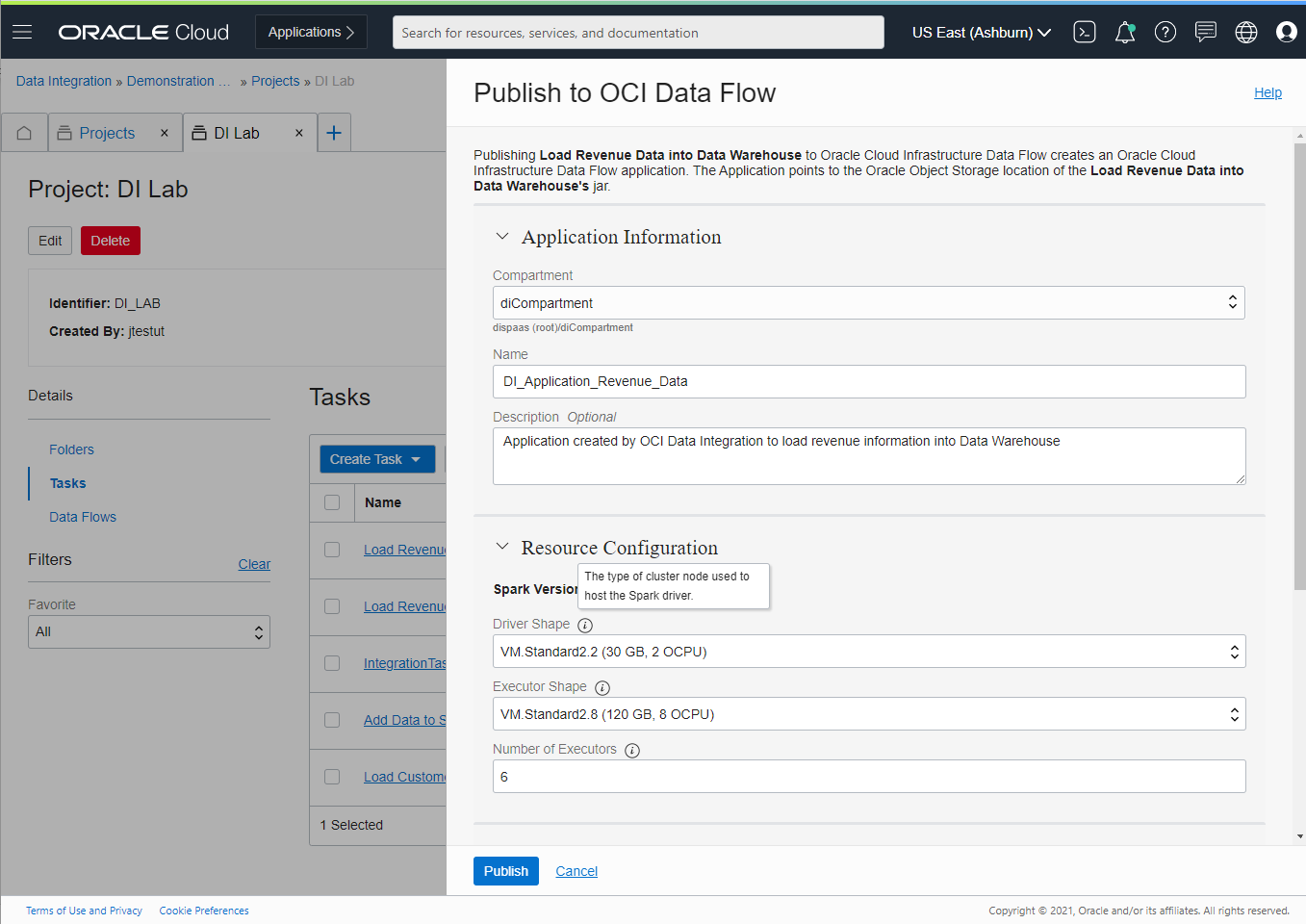Open the user profile avatar icon

point(1286,32)
